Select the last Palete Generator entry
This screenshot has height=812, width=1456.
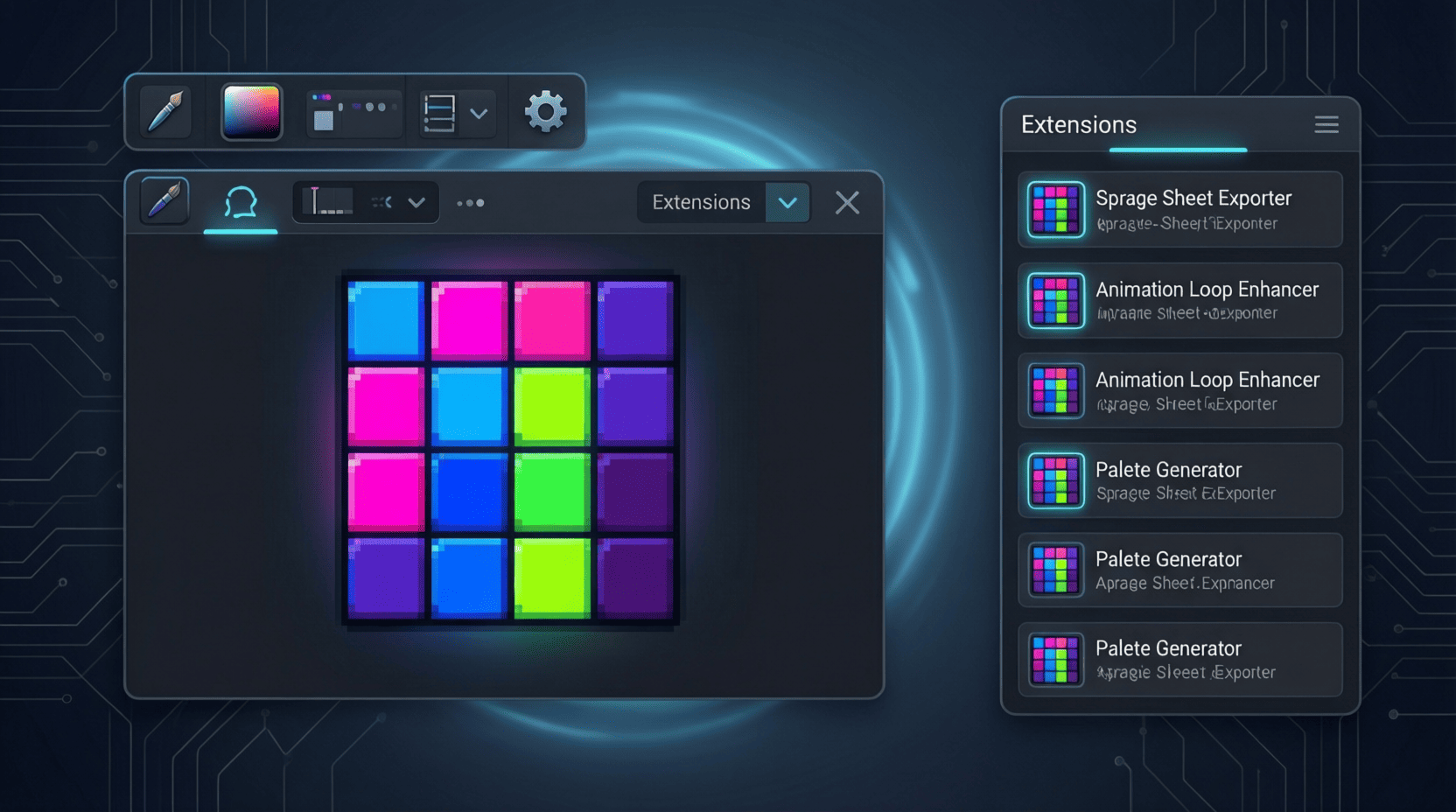[1179, 660]
